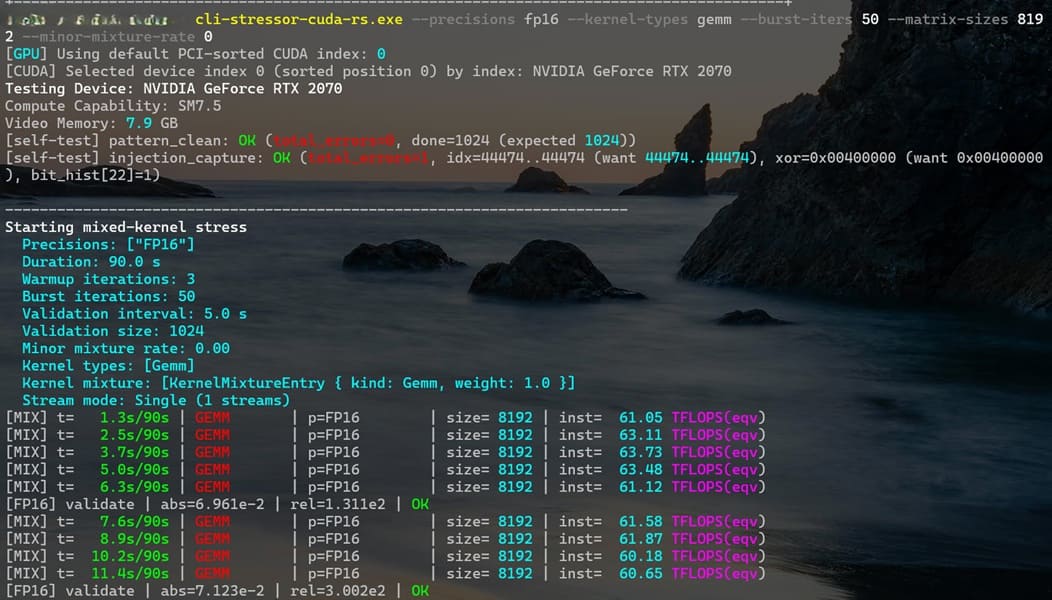Click the 61.87 TFLOPS value
This screenshot has width=1052, height=600.
tap(641, 540)
